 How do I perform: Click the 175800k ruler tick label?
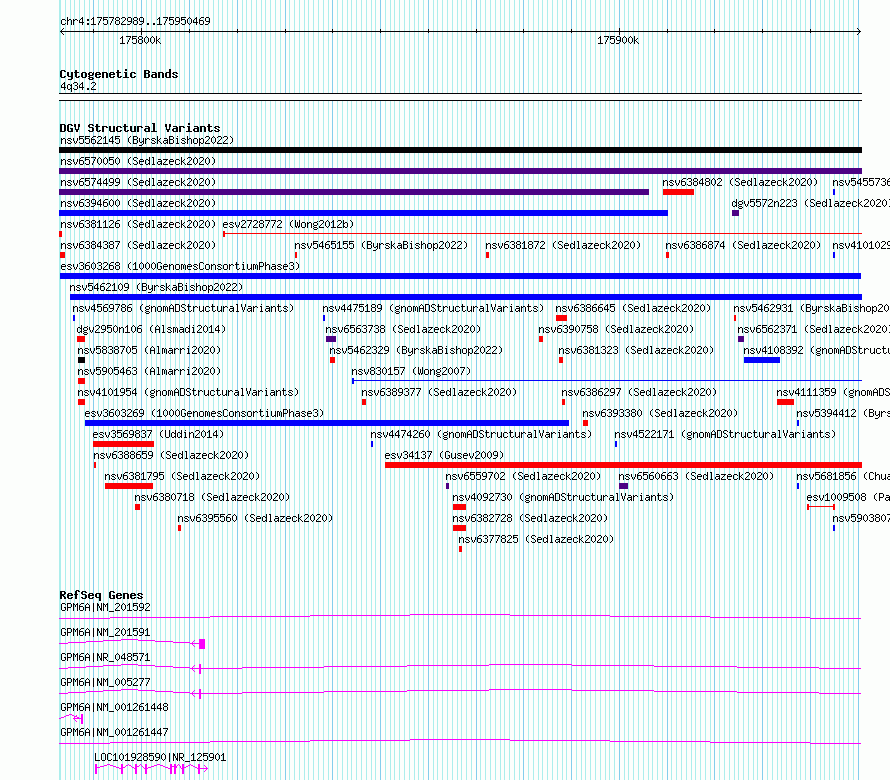140,40
